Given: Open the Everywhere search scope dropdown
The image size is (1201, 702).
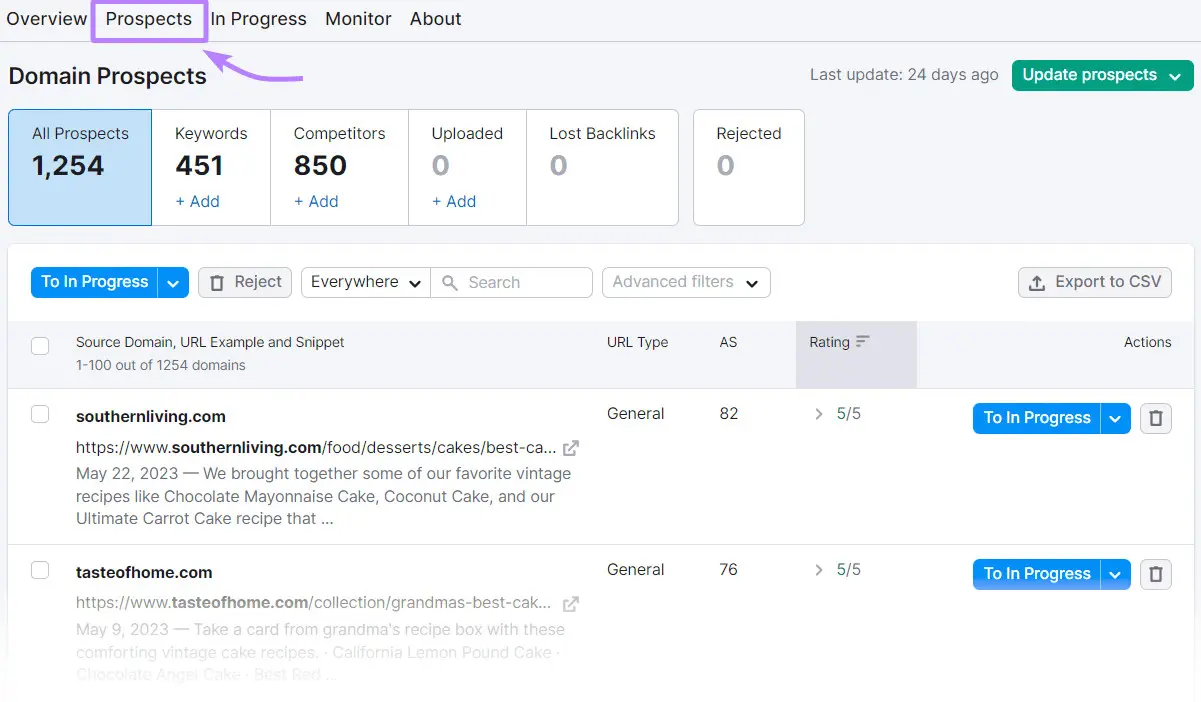Looking at the screenshot, I should coord(365,282).
